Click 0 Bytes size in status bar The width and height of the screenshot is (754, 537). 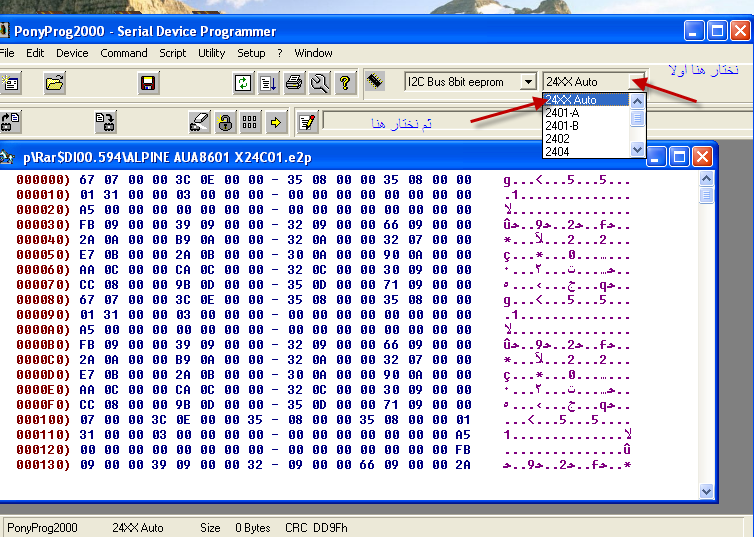point(253,528)
